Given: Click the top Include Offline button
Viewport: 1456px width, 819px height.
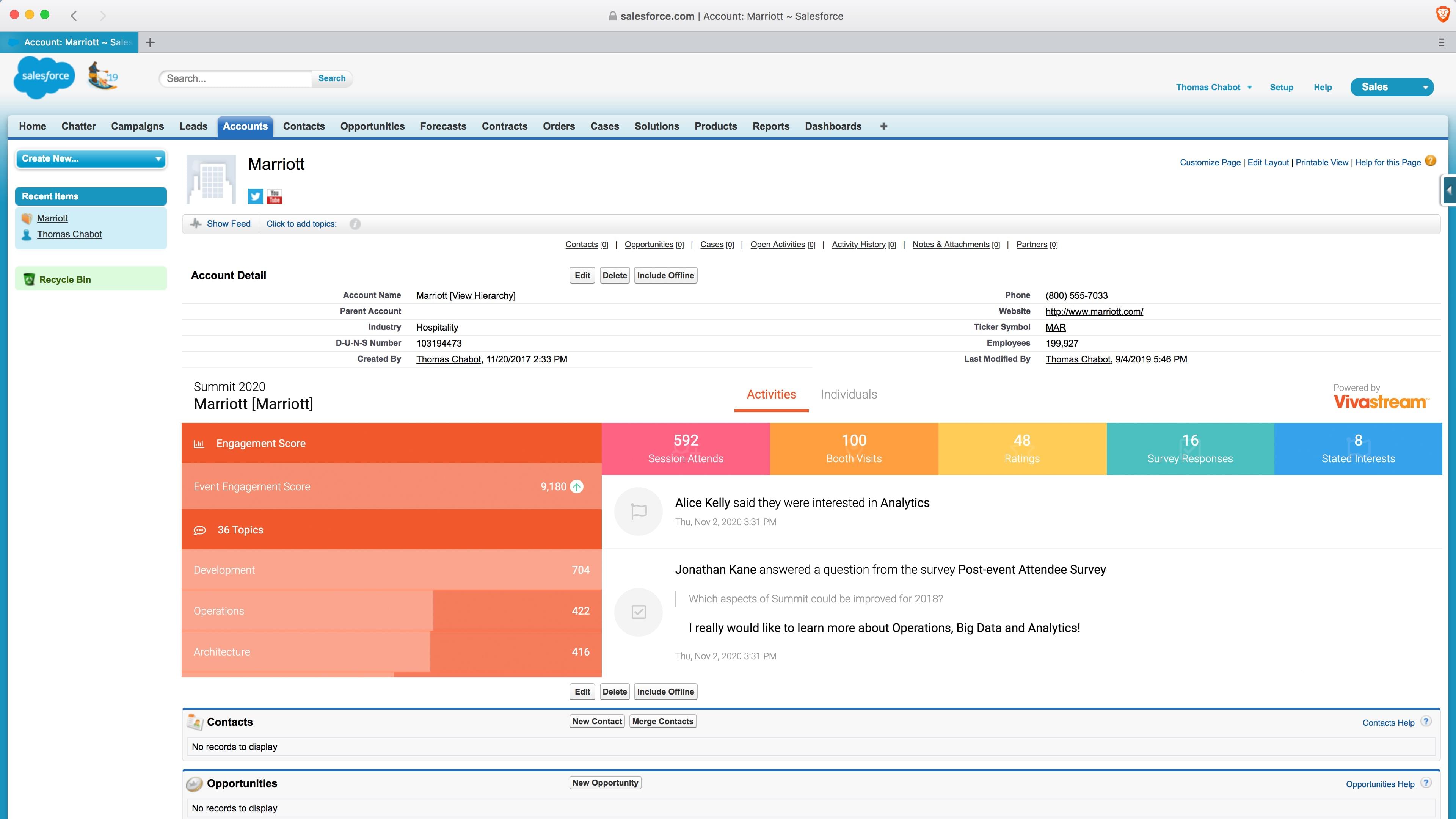Looking at the screenshot, I should point(665,275).
